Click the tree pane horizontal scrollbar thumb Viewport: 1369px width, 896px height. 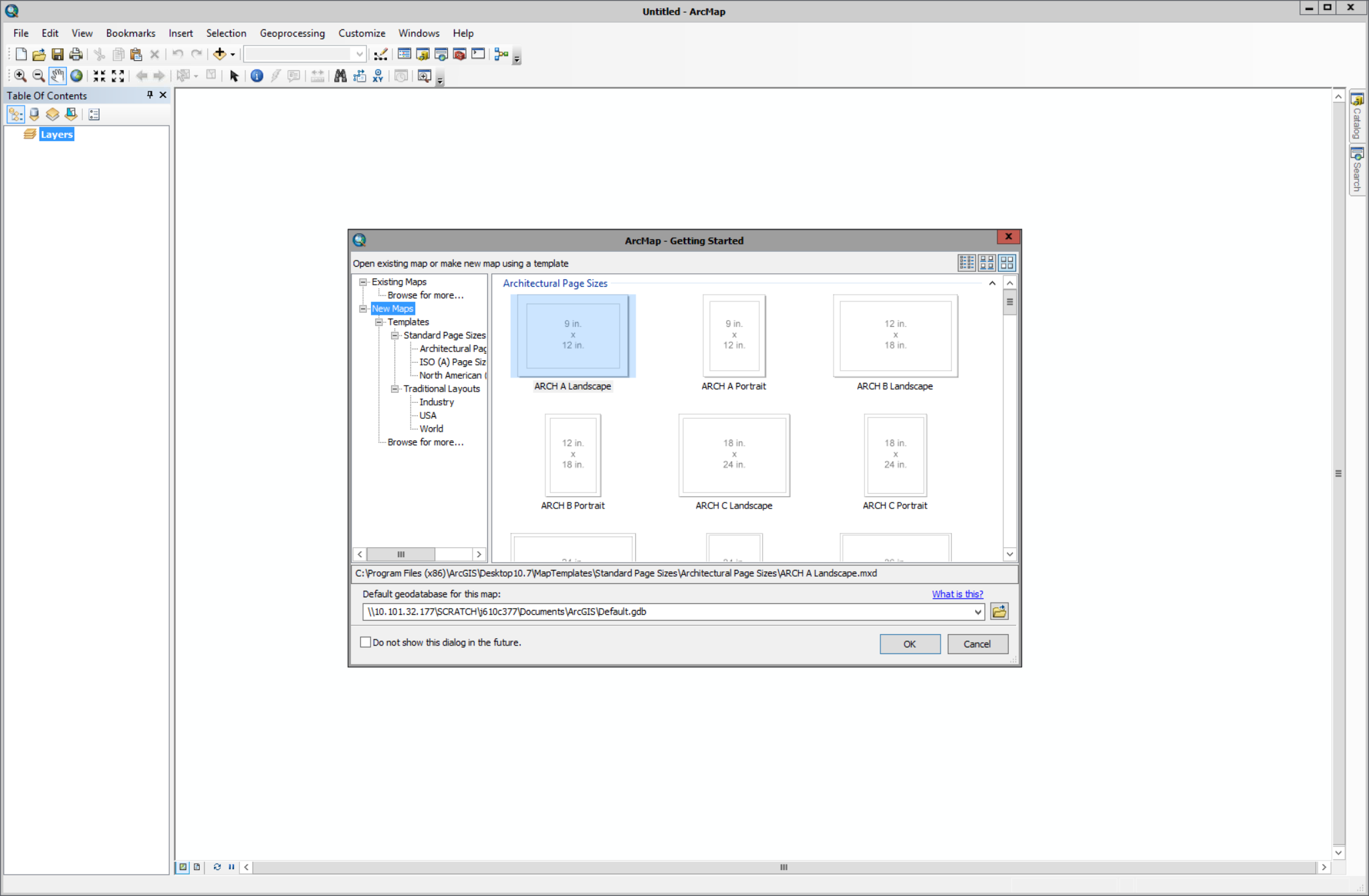tap(401, 554)
